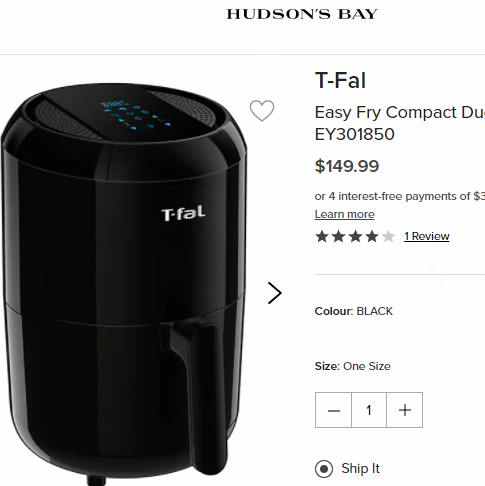
Task: Show the next product image with the arrow
Action: pyautogui.click(x=275, y=293)
